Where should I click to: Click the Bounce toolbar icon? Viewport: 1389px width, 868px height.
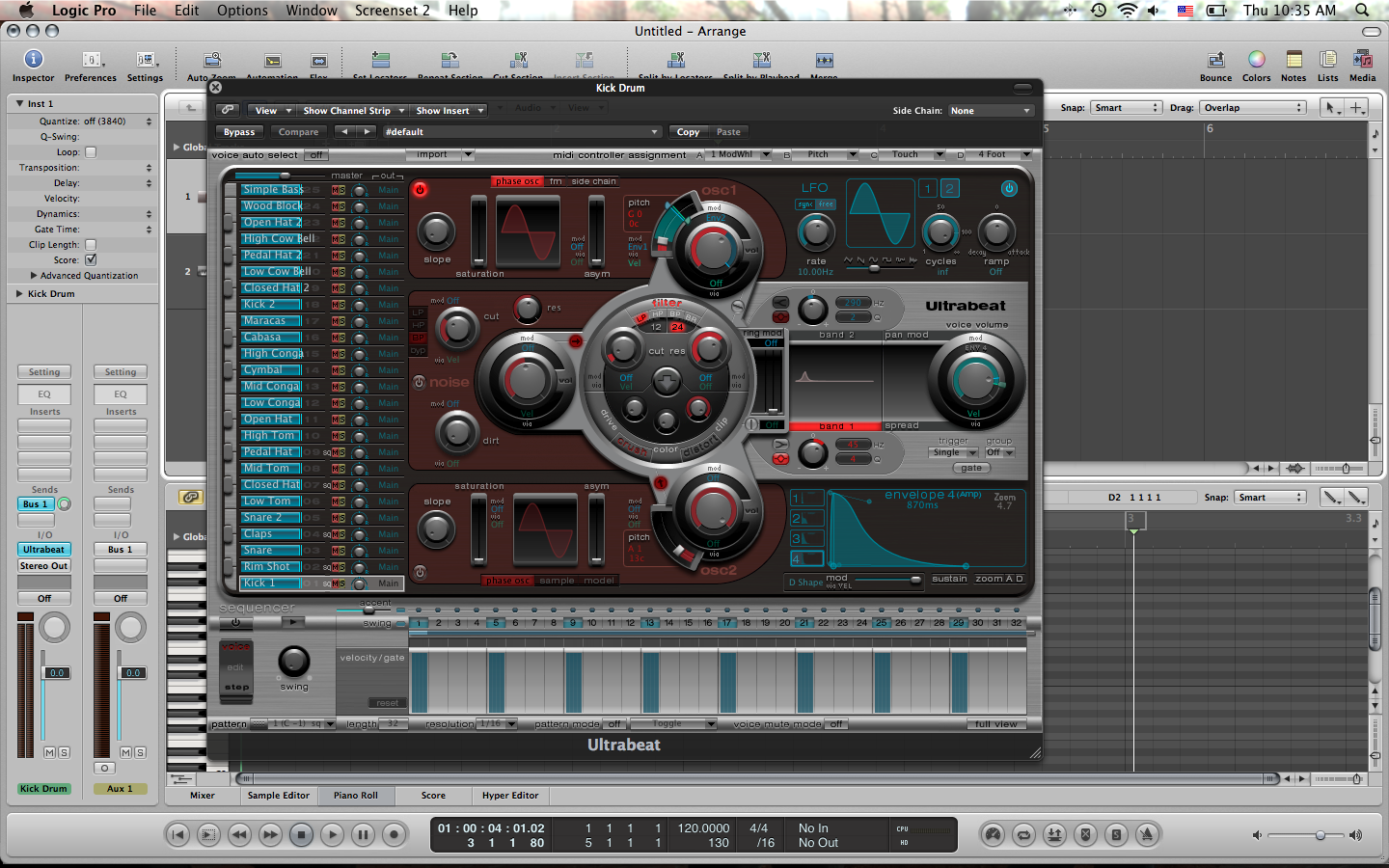(x=1215, y=60)
